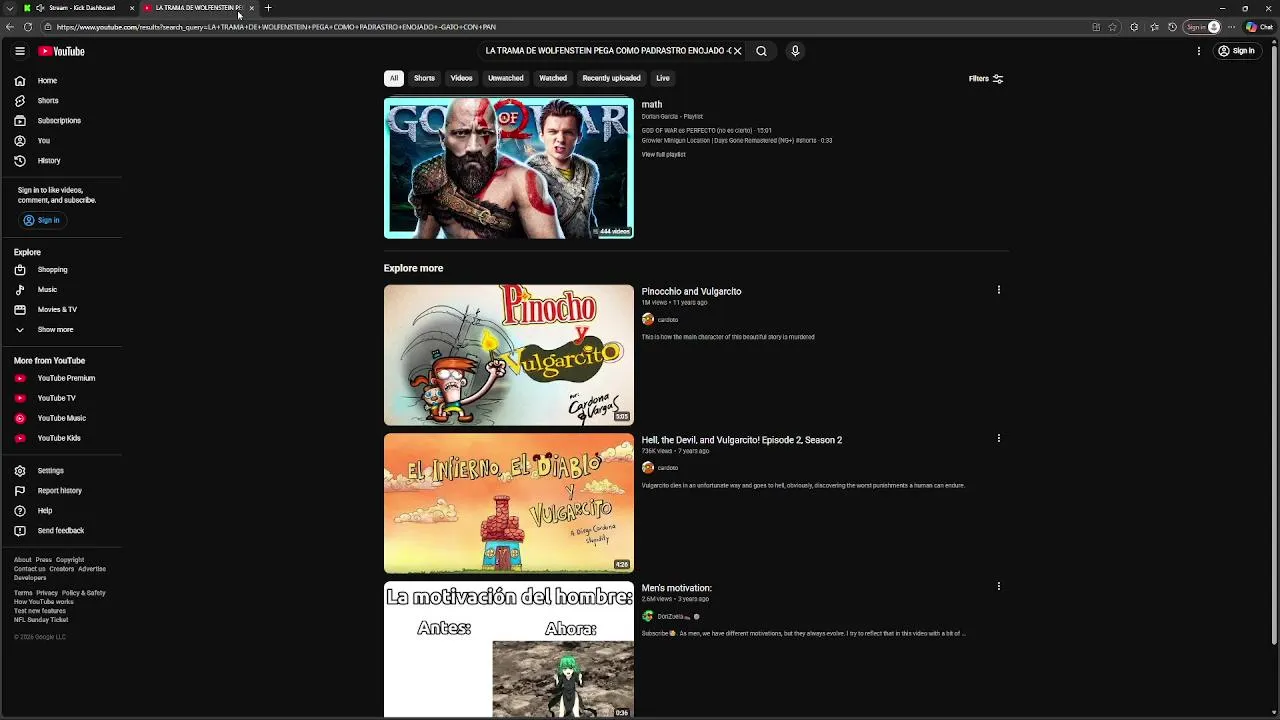1280x720 pixels.
Task: Go back using the browser back arrow
Action: coord(9,27)
